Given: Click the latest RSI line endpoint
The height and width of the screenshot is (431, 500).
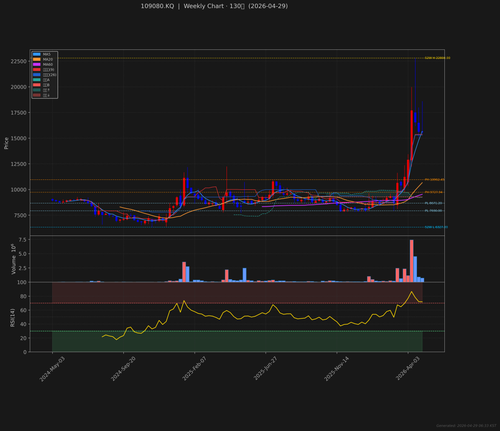Looking at the screenshot, I should pos(422,302).
